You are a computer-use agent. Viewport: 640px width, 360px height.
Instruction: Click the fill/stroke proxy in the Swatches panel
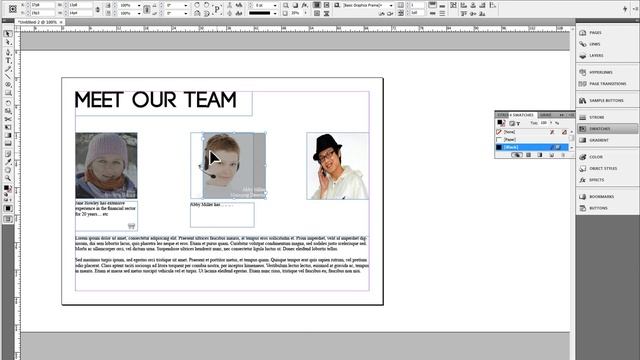tap(501, 123)
